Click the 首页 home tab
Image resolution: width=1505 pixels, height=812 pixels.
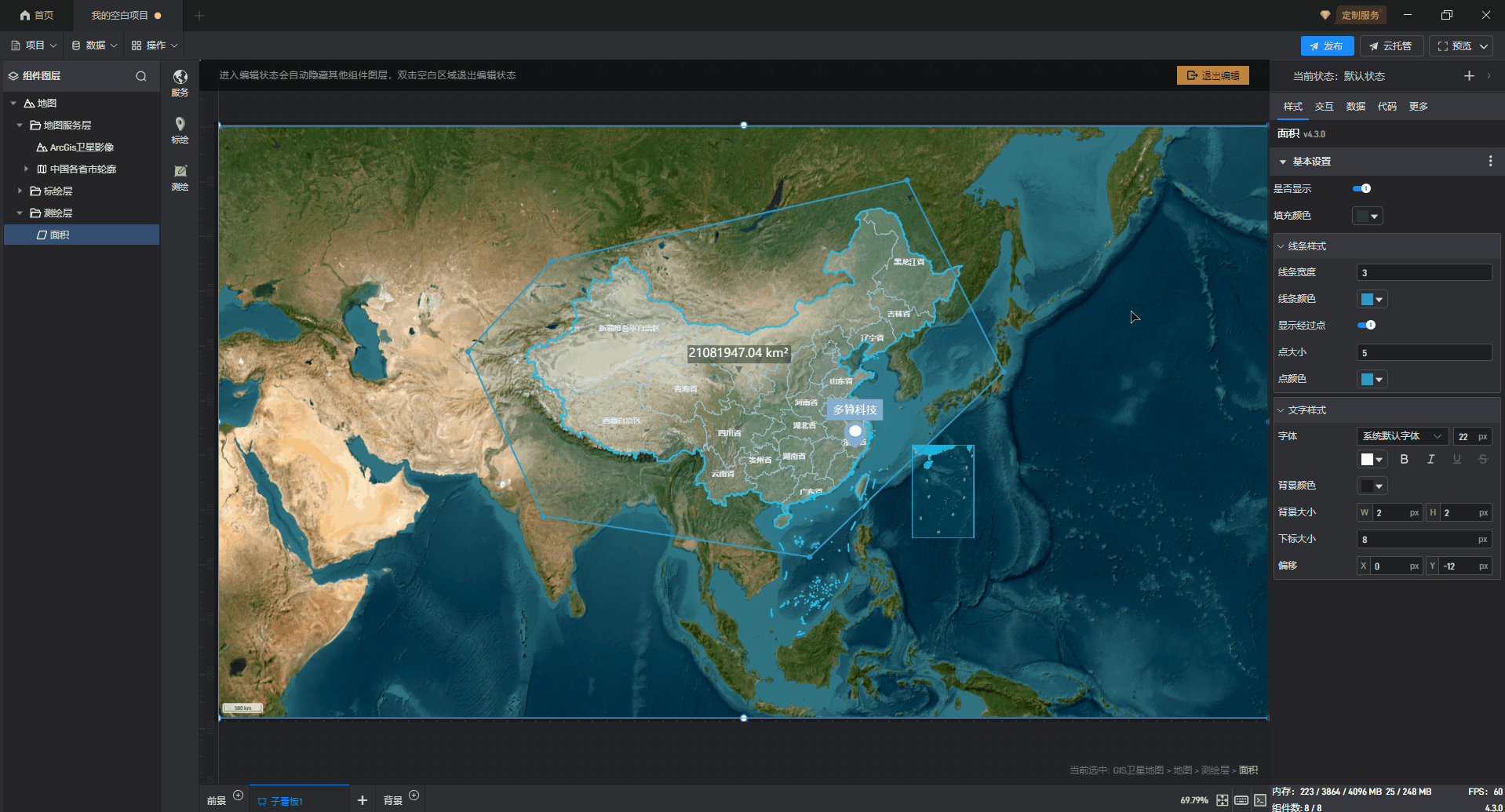tap(37, 16)
